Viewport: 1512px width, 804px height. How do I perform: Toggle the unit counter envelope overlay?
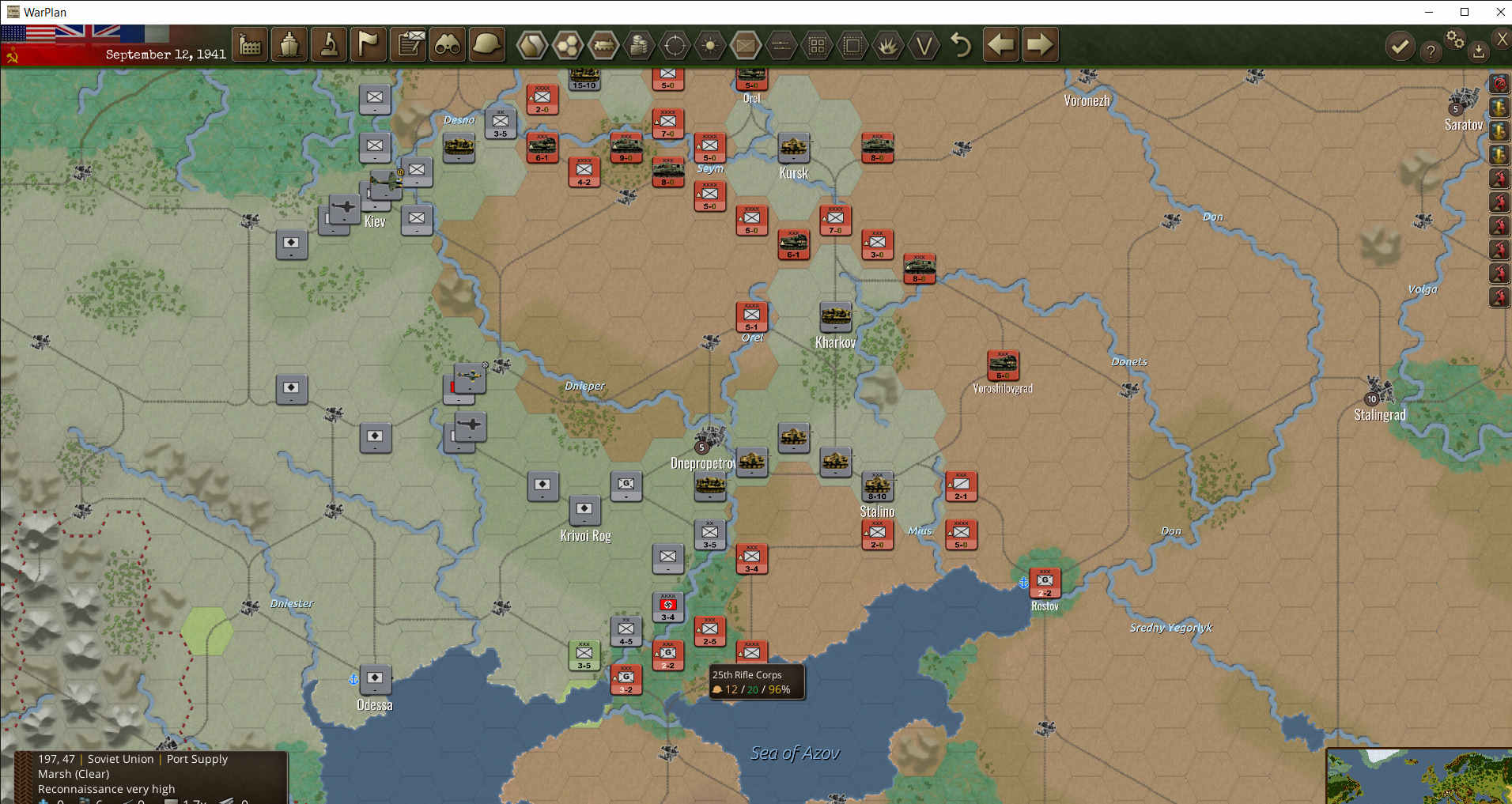[746, 46]
